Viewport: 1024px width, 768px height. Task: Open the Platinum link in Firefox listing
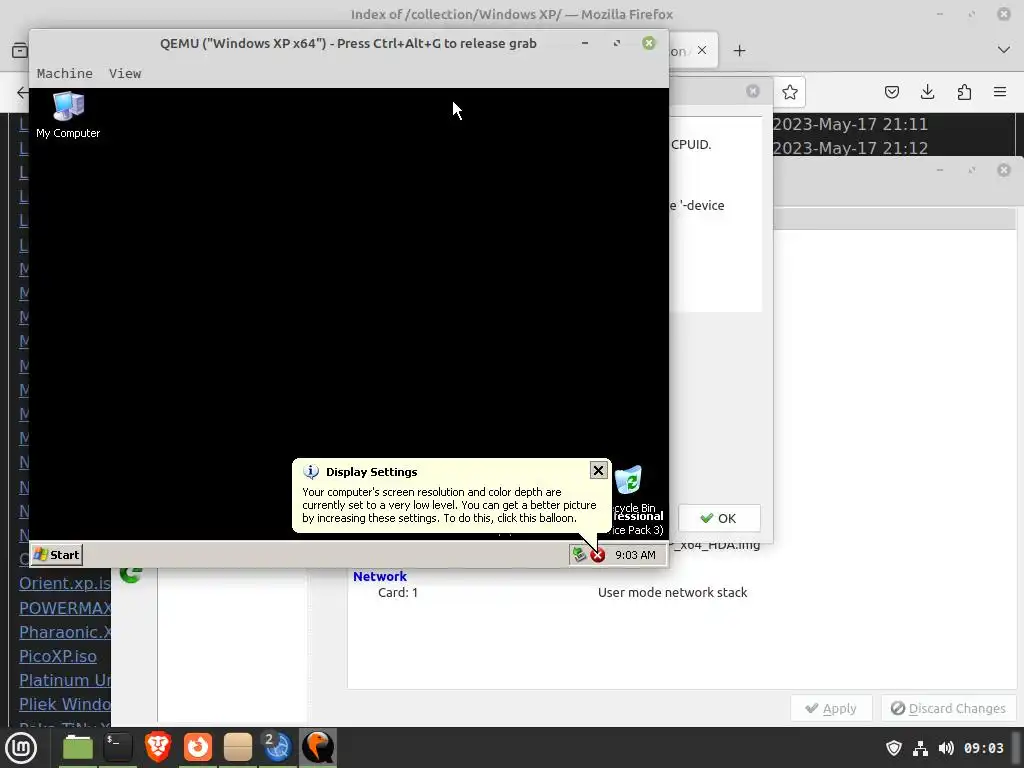click(x=65, y=680)
